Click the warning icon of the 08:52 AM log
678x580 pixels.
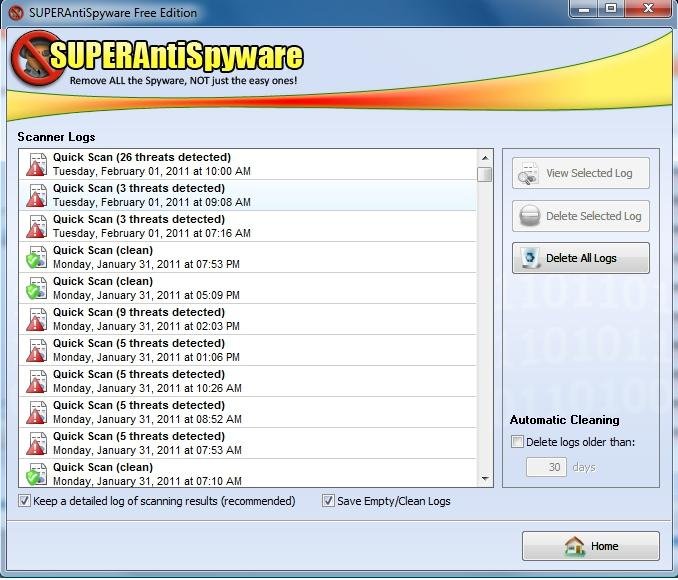(x=36, y=413)
